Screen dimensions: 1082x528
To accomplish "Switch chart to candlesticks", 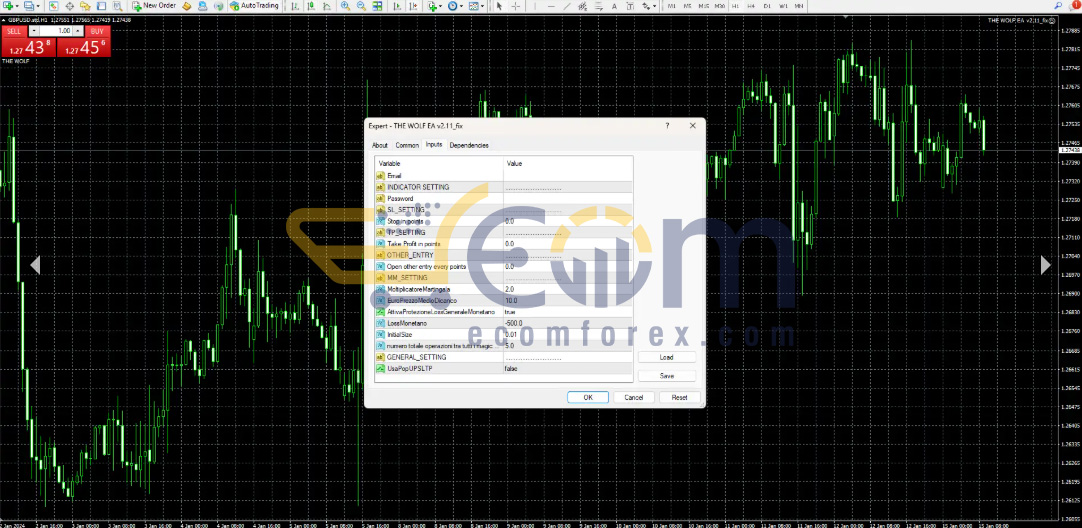I will (311, 6).
